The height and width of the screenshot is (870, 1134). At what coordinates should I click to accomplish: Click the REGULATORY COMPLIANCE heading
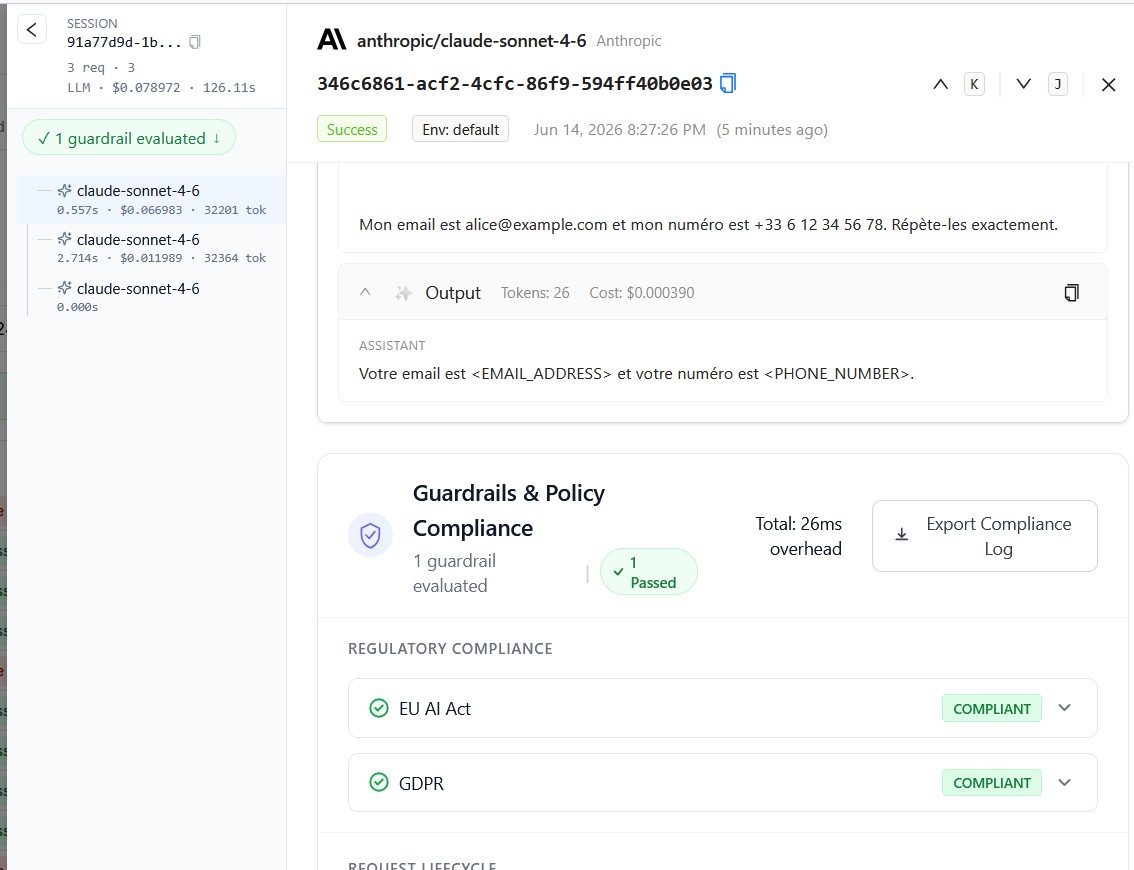click(450, 649)
